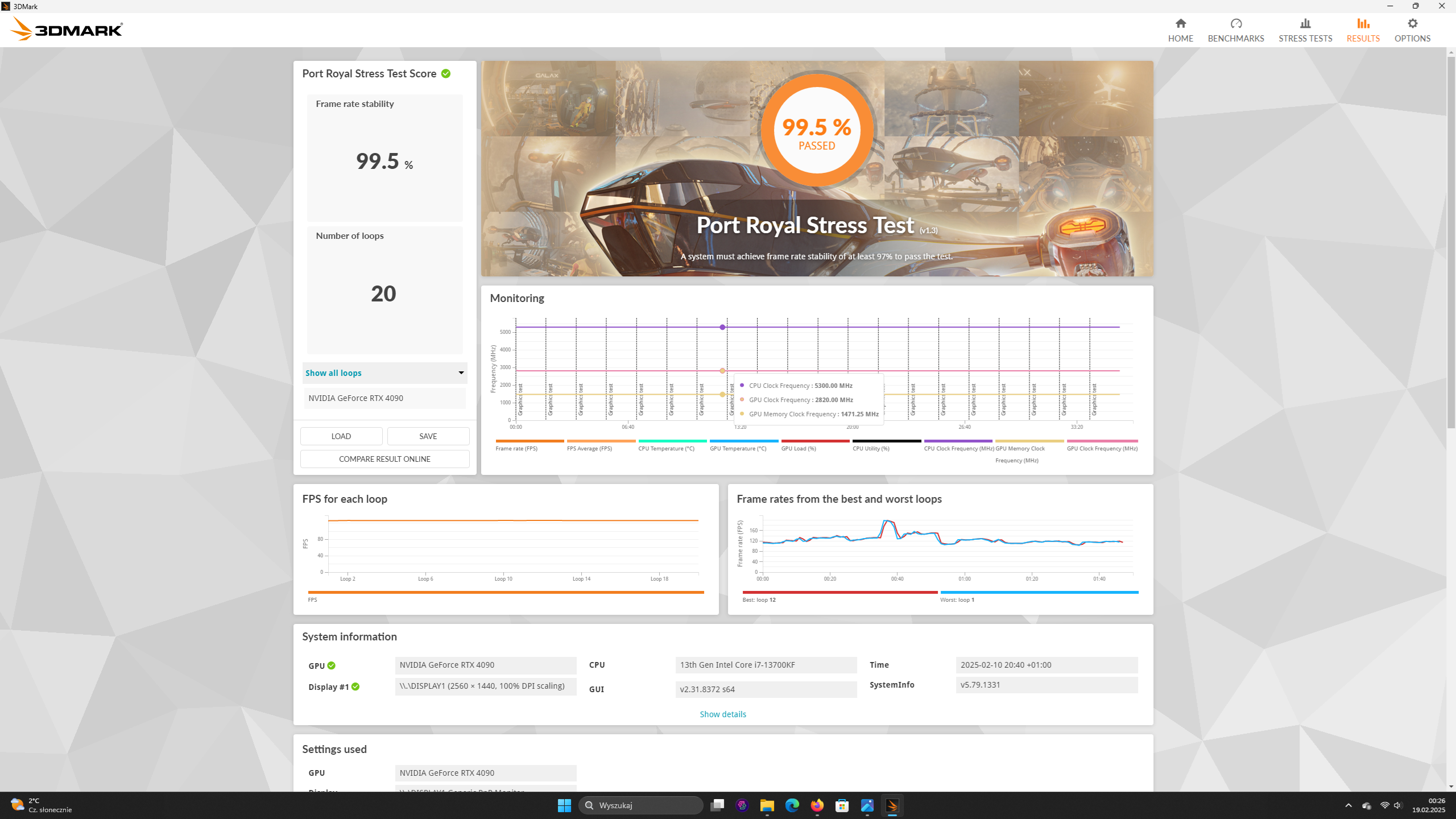Click the SAVE result button
Screen dimensions: 1456x819
pyautogui.click(x=428, y=436)
